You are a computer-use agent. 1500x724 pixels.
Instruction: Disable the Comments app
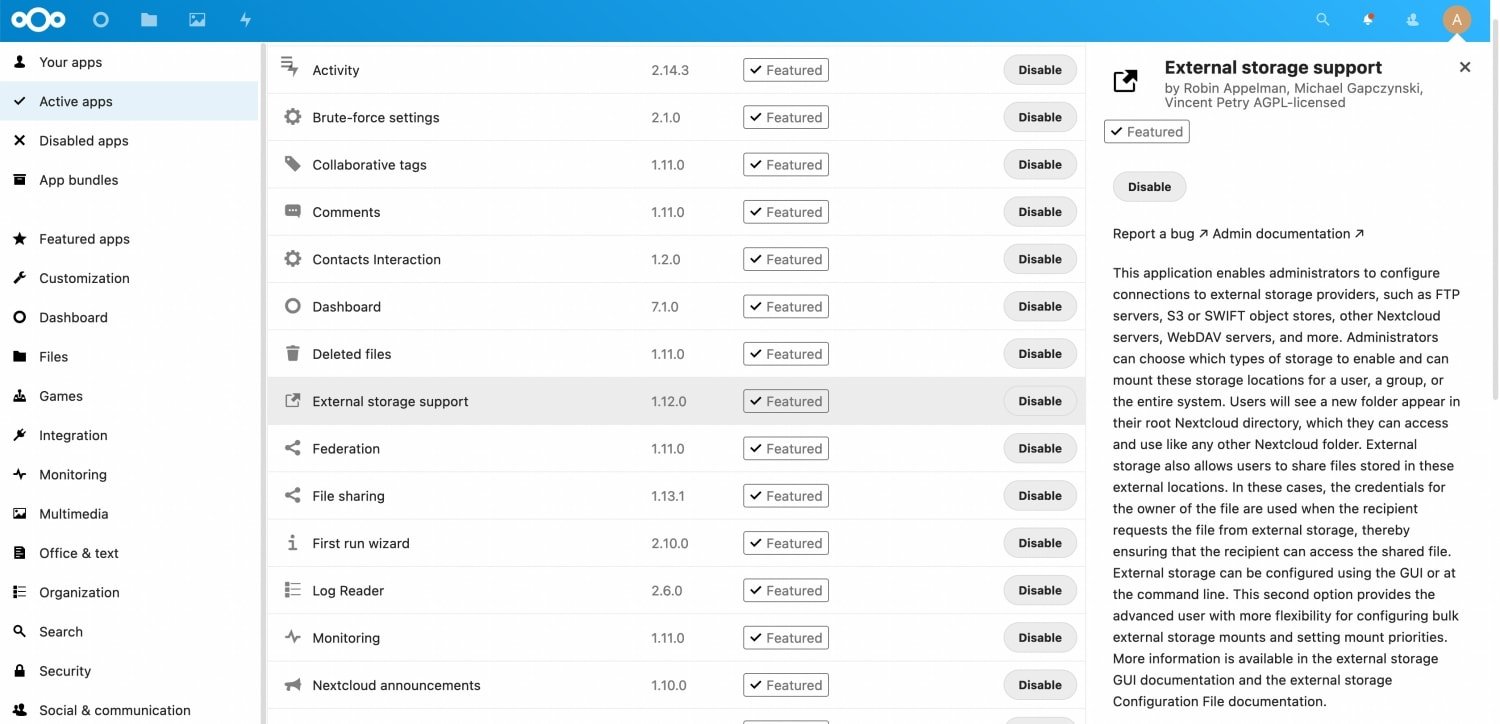tap(1040, 212)
